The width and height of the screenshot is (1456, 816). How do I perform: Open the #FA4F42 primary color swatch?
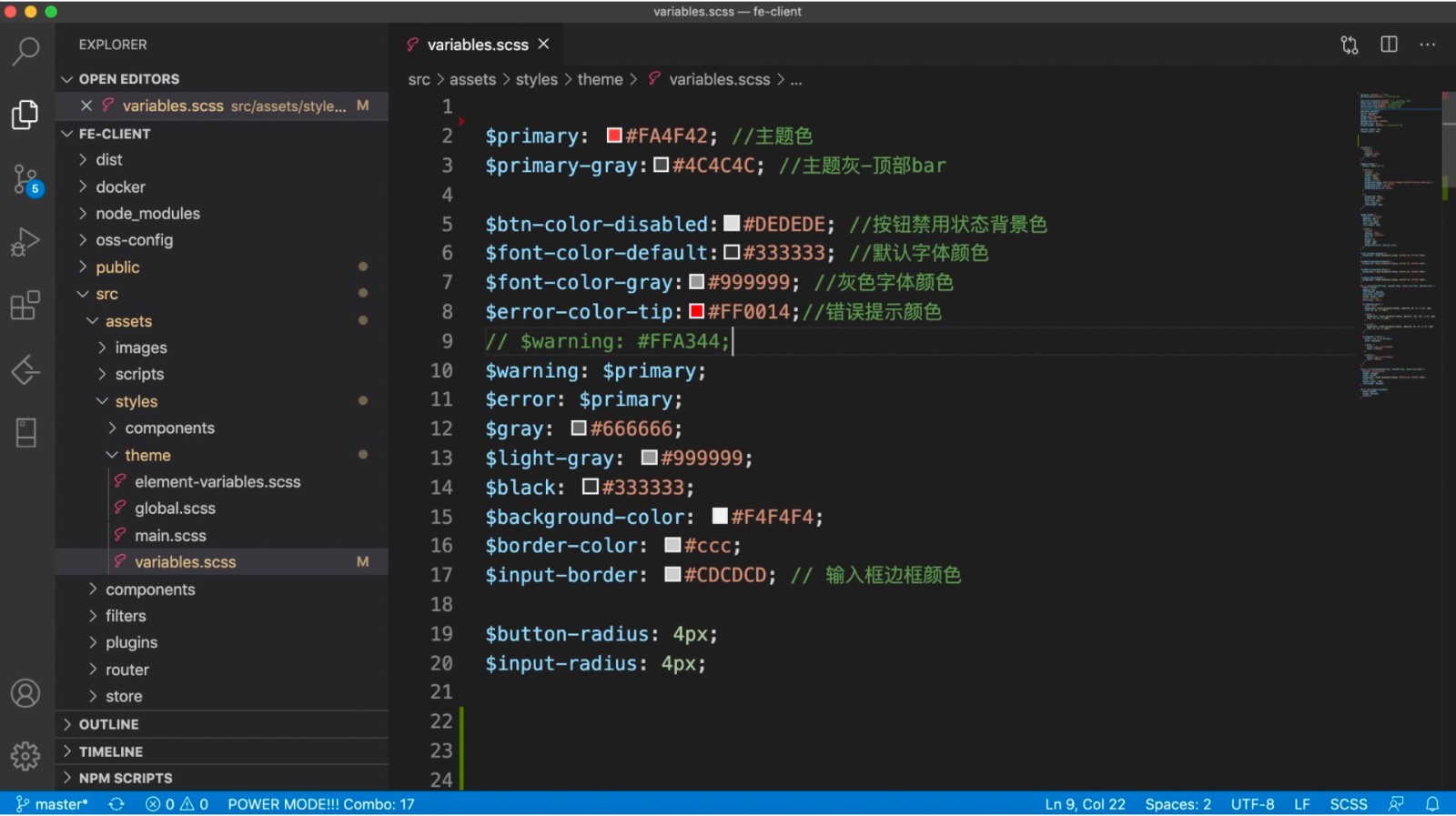click(614, 136)
